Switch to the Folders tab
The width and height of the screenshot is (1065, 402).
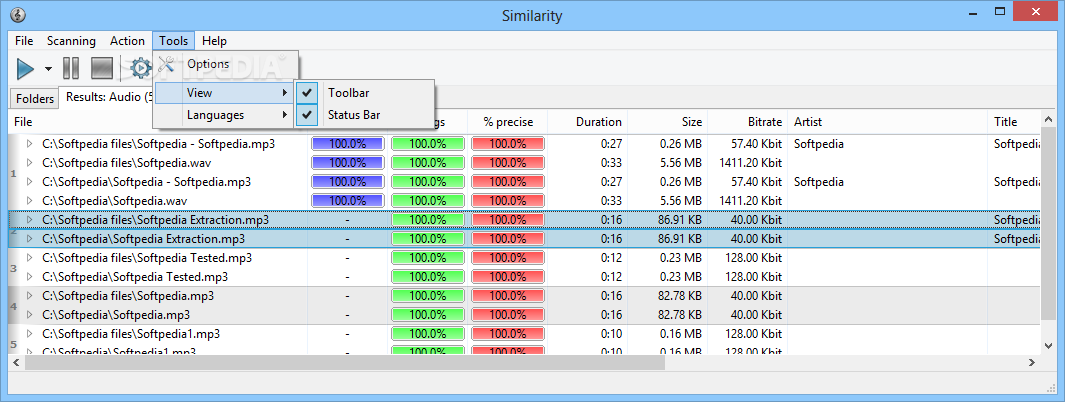coord(35,99)
